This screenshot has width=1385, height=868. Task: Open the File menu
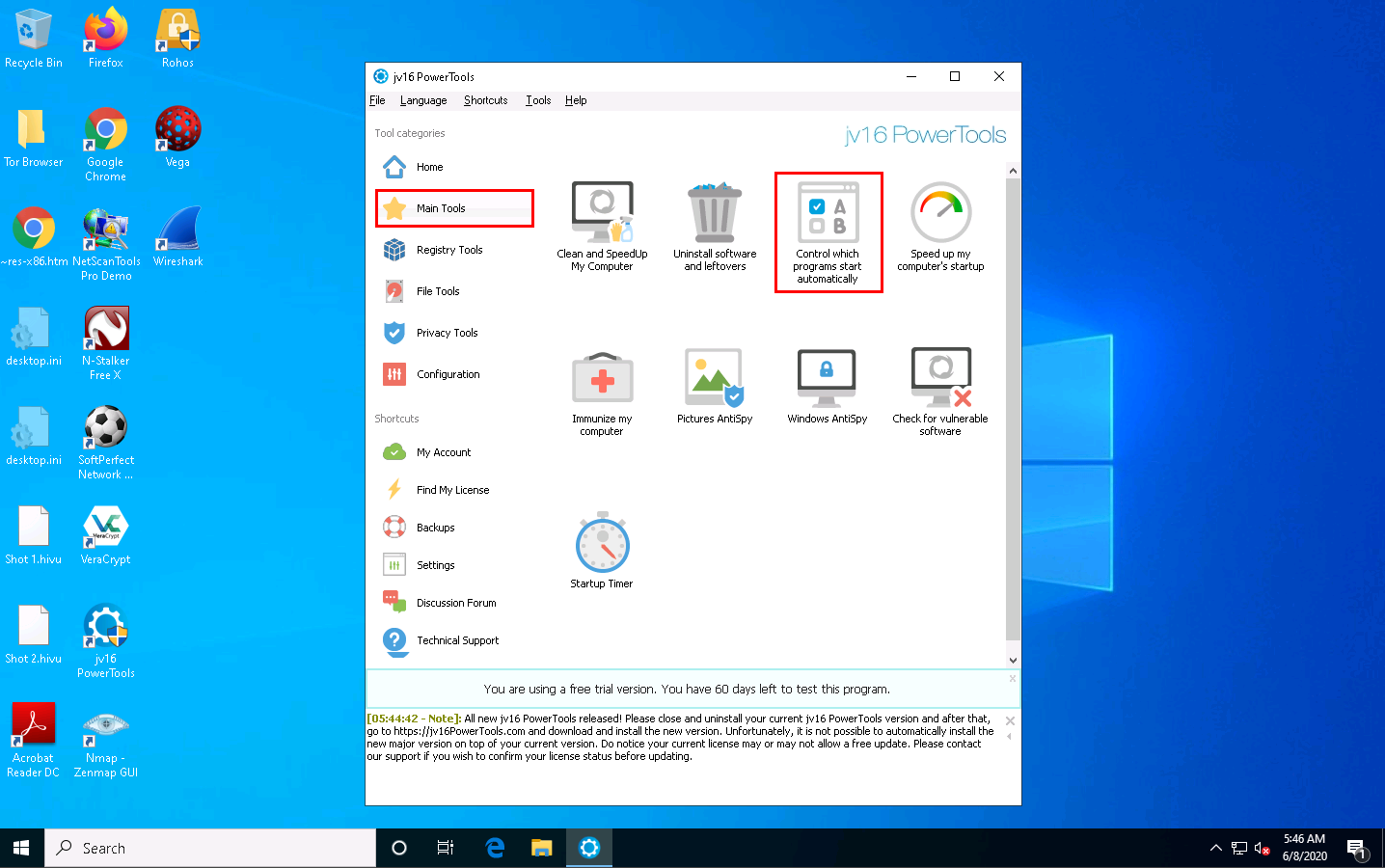click(x=377, y=100)
